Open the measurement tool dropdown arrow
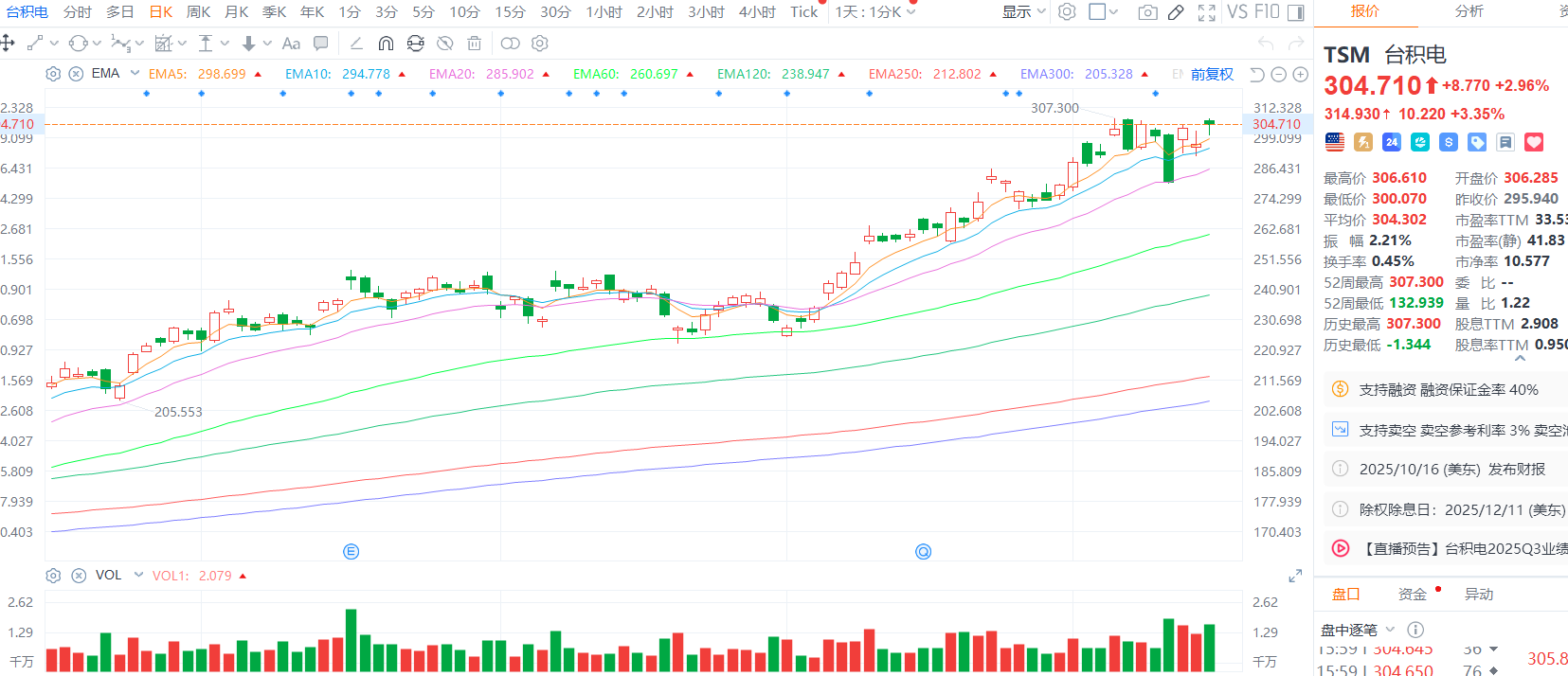Screen dimensions: 1568x676 (x=182, y=43)
